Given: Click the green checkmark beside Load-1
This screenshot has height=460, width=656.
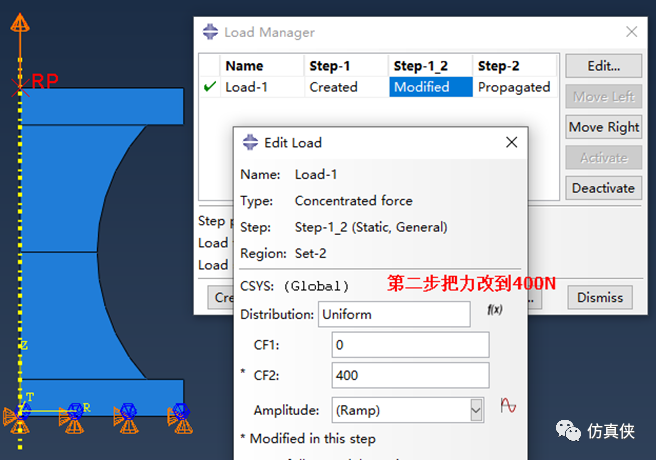Looking at the screenshot, I should [x=210, y=87].
